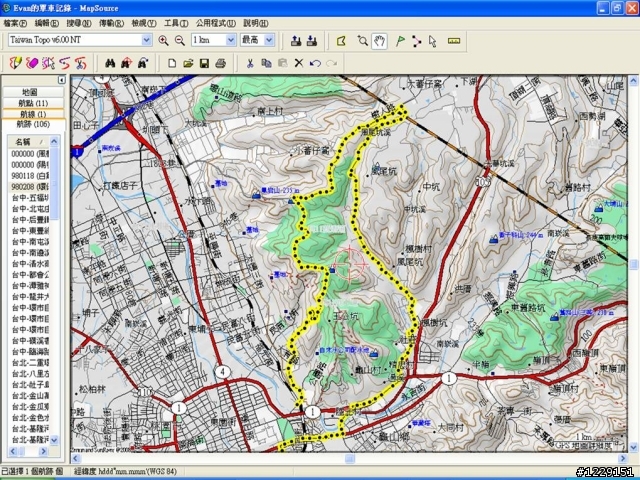This screenshot has height=480, width=640.
Task: Select the arrow selection tool
Action: click(x=433, y=41)
